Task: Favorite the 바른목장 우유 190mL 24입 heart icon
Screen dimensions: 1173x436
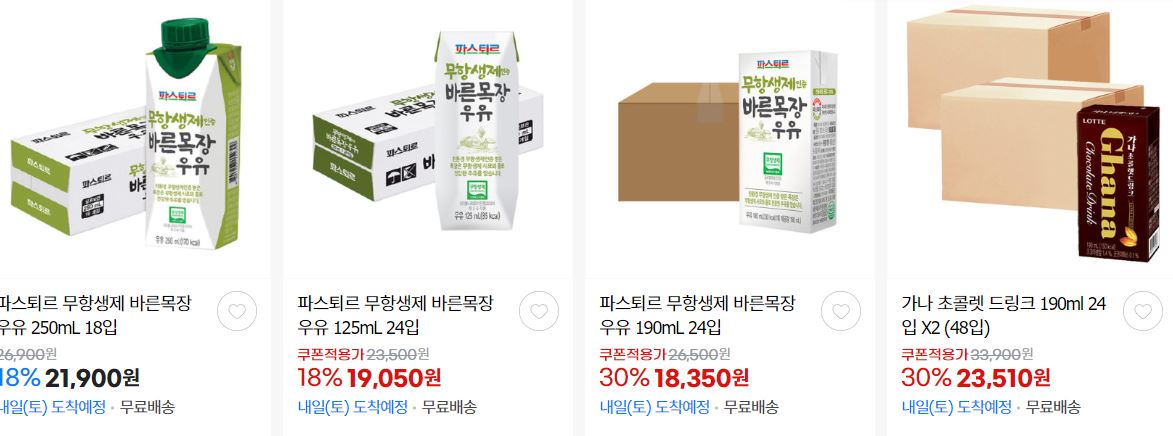Action: (x=841, y=311)
